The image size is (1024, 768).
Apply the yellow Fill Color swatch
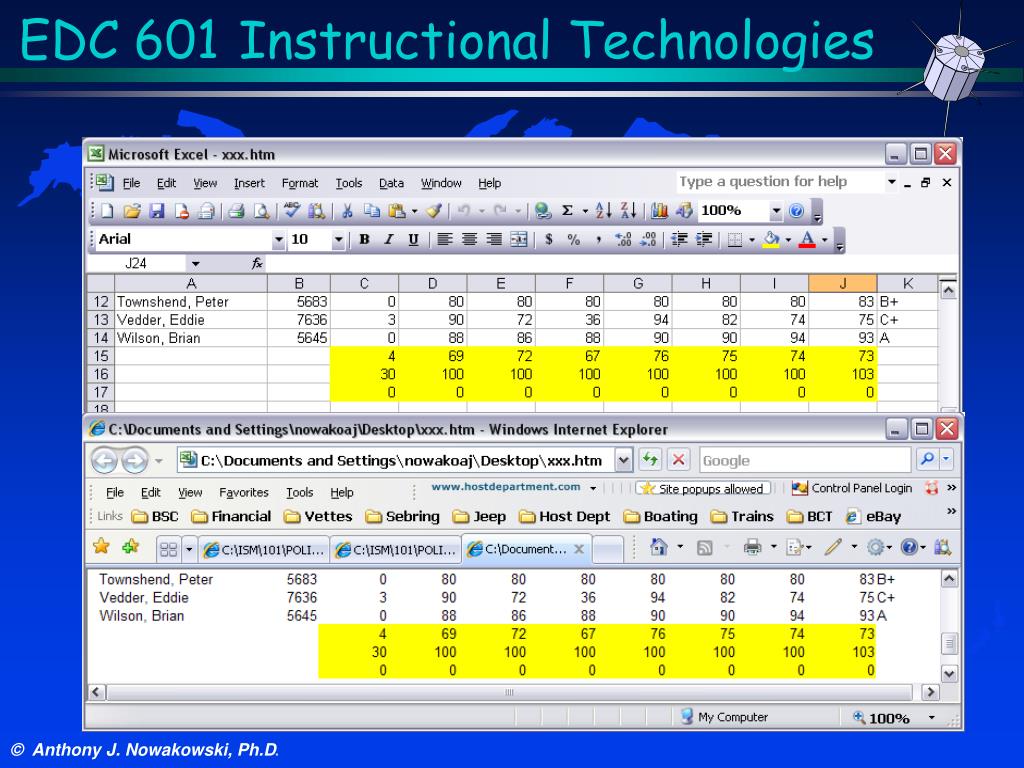coord(771,240)
